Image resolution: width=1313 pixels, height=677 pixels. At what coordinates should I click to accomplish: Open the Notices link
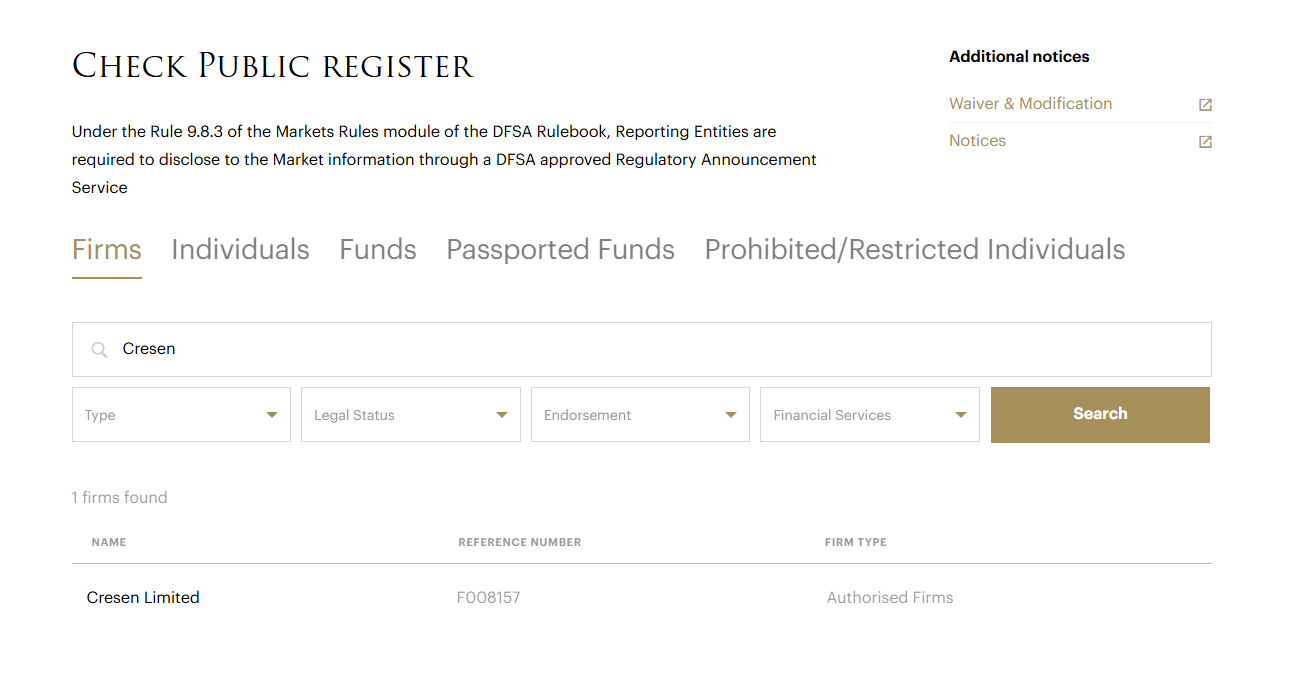pyautogui.click(x=977, y=141)
